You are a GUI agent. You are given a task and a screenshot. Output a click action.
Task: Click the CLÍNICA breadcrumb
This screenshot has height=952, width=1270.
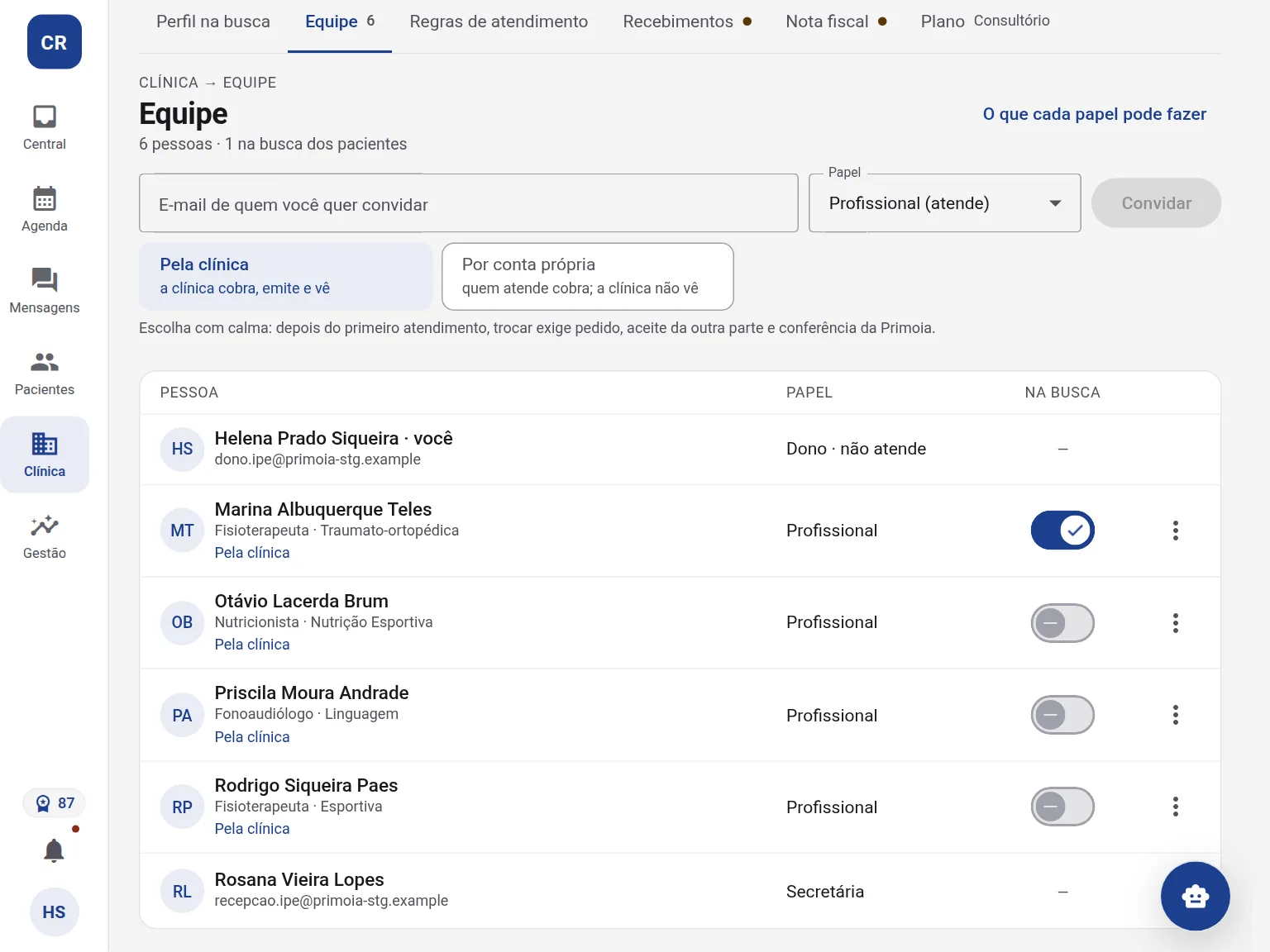pos(169,83)
